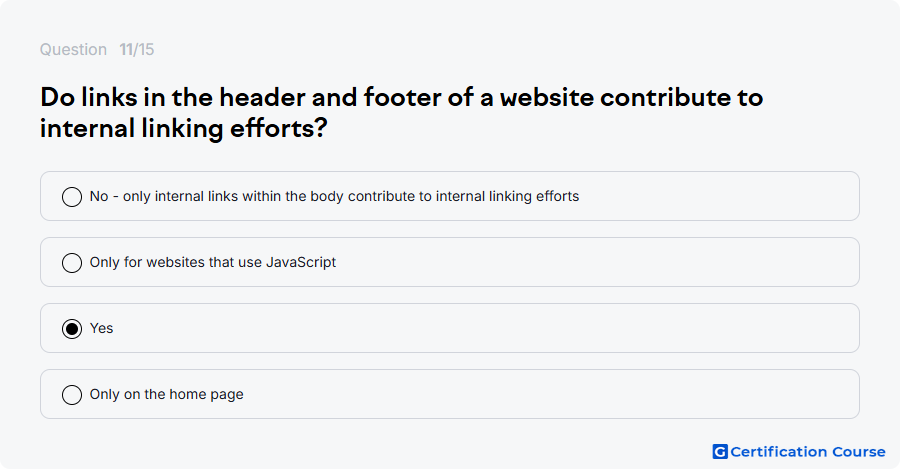Click the question heading about header and footer links
This screenshot has width=900, height=469.
pyautogui.click(x=402, y=113)
